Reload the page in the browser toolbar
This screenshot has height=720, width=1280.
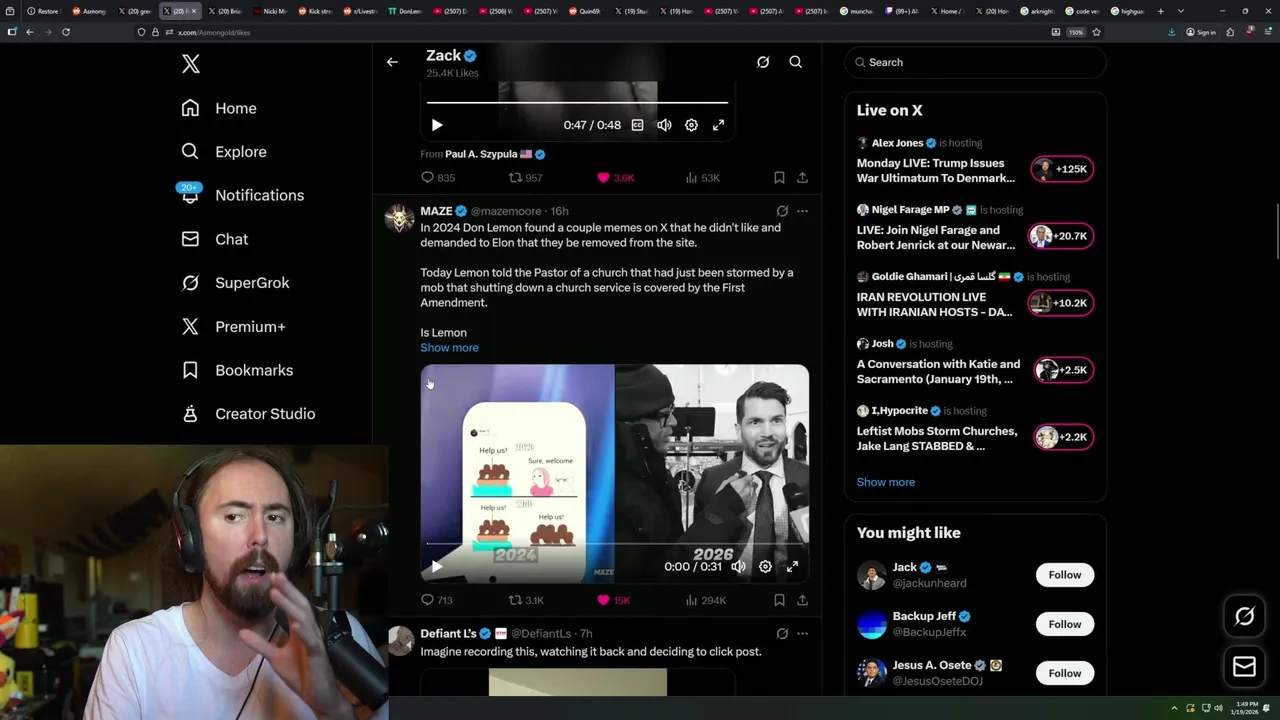tap(66, 32)
